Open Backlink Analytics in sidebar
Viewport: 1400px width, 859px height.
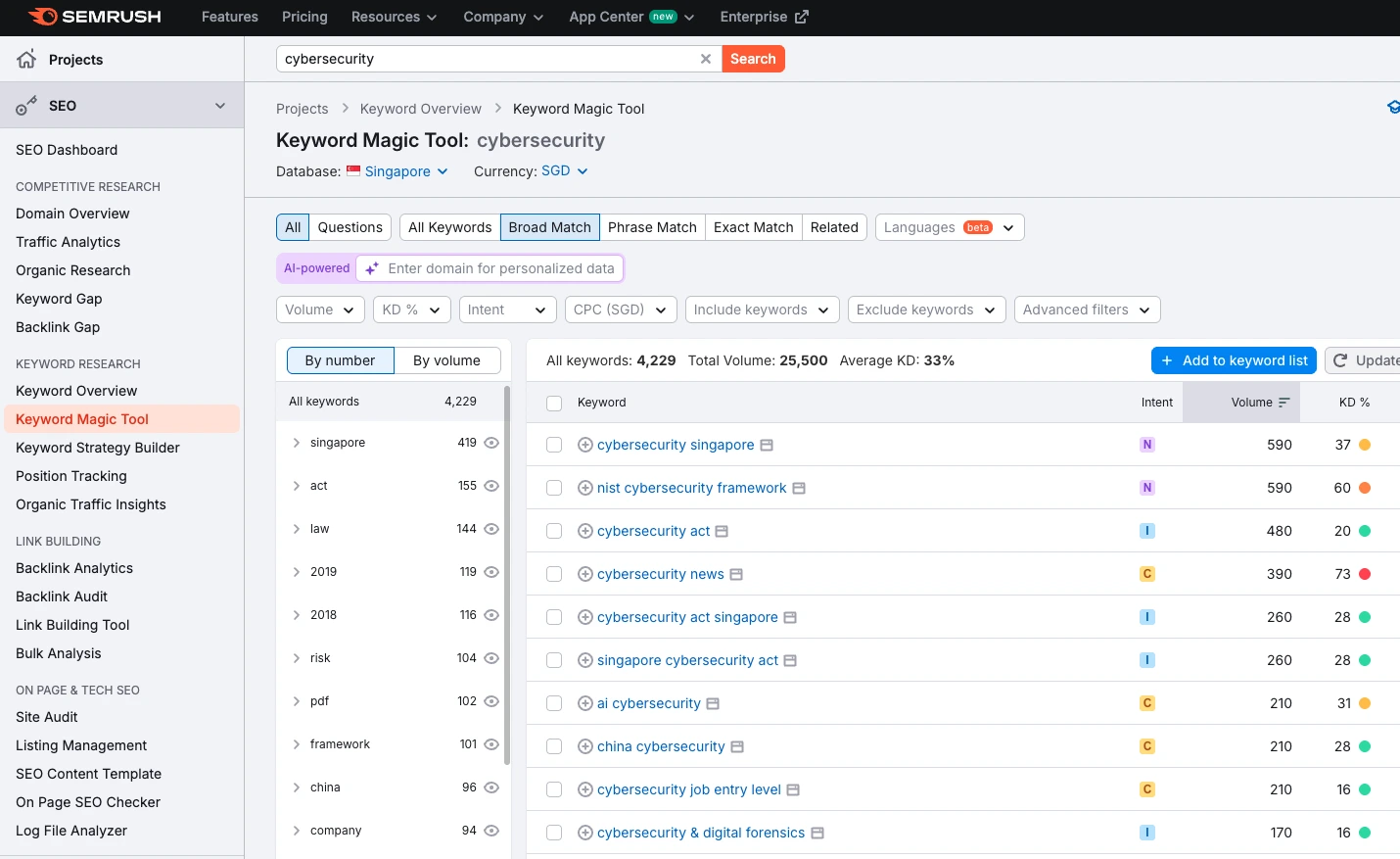(74, 568)
